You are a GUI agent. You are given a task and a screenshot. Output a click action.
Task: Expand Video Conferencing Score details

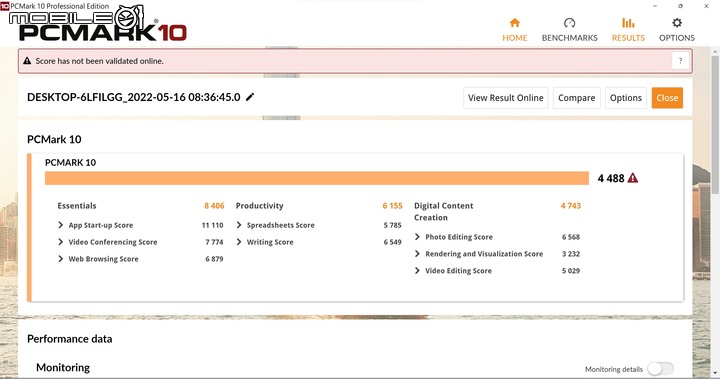(61, 242)
